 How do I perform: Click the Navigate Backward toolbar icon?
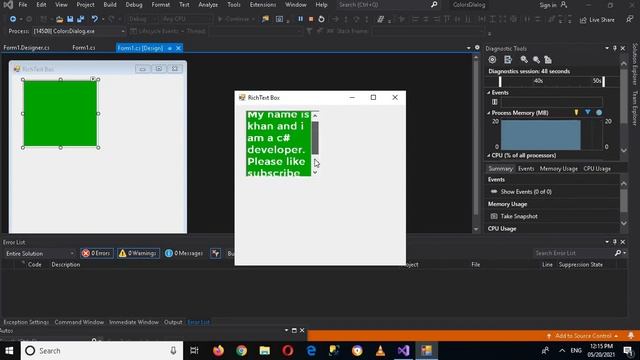coord(13,19)
